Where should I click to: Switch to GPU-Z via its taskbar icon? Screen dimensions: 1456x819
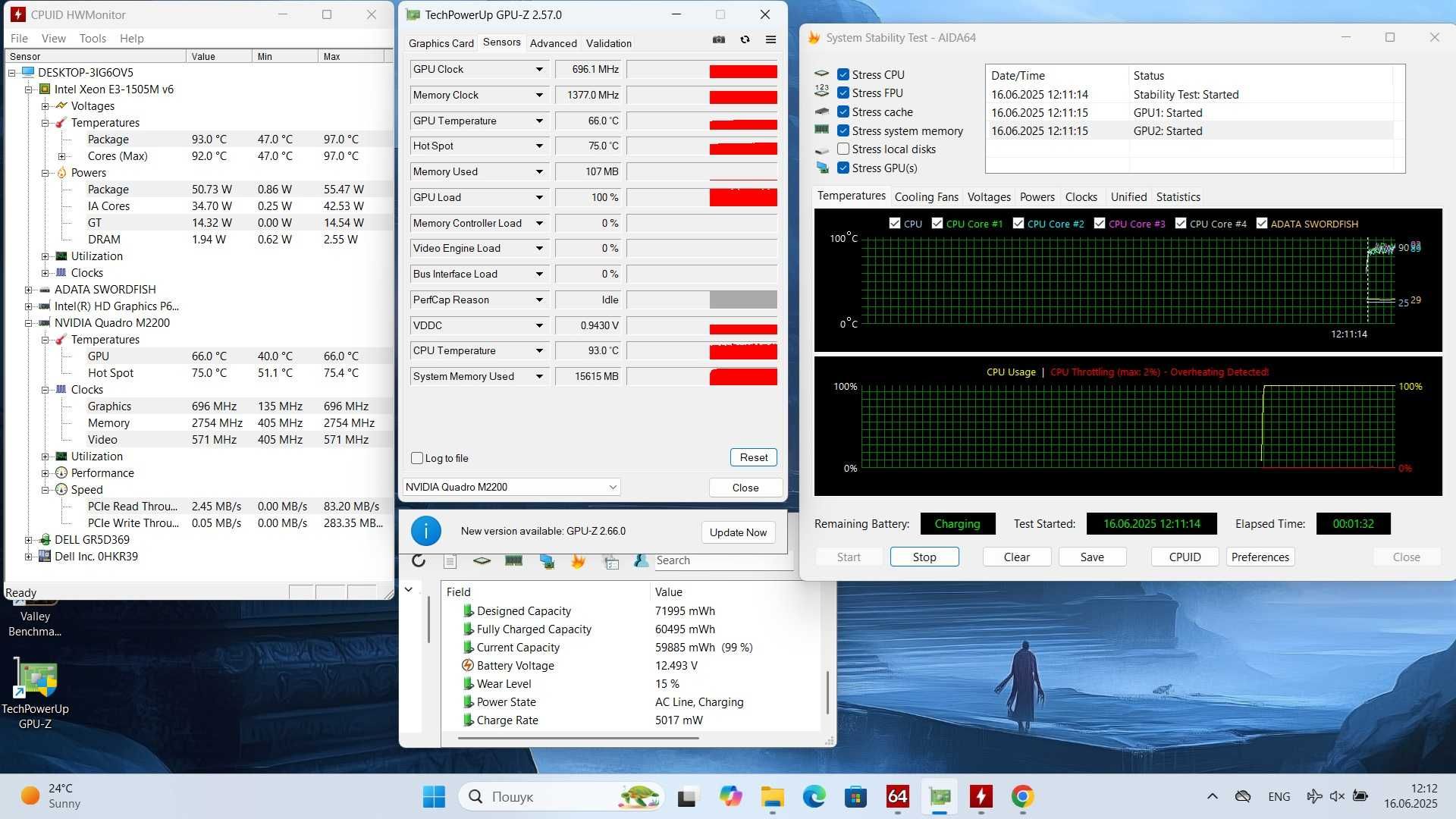click(x=940, y=796)
